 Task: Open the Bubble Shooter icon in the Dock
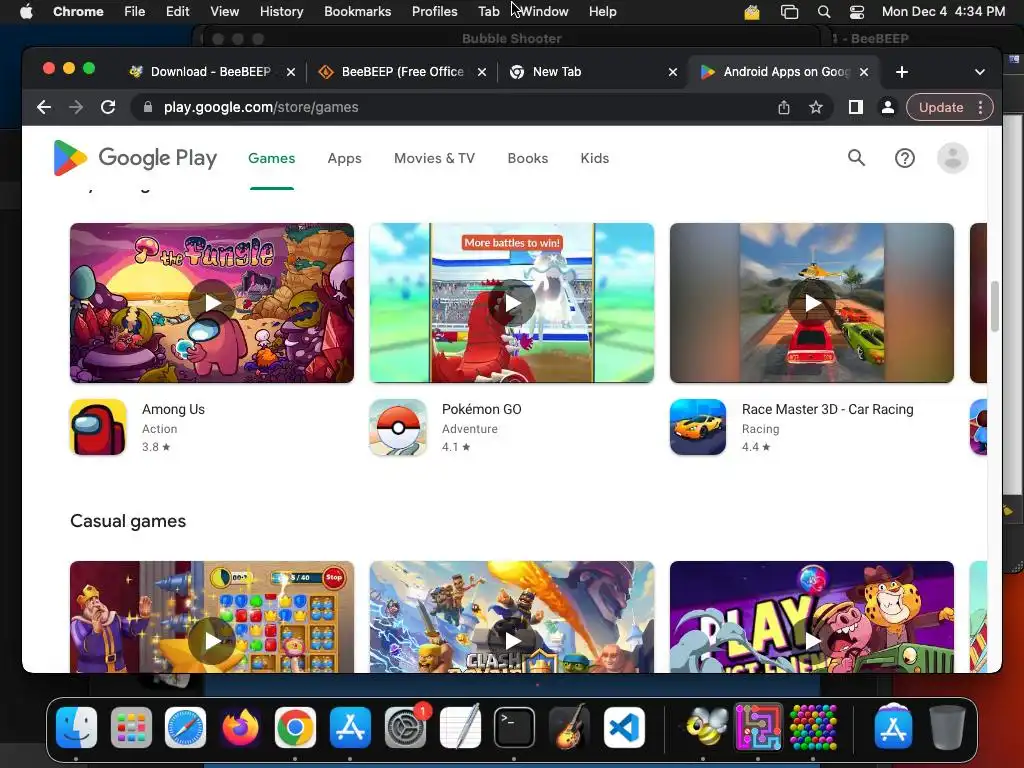pyautogui.click(x=813, y=727)
